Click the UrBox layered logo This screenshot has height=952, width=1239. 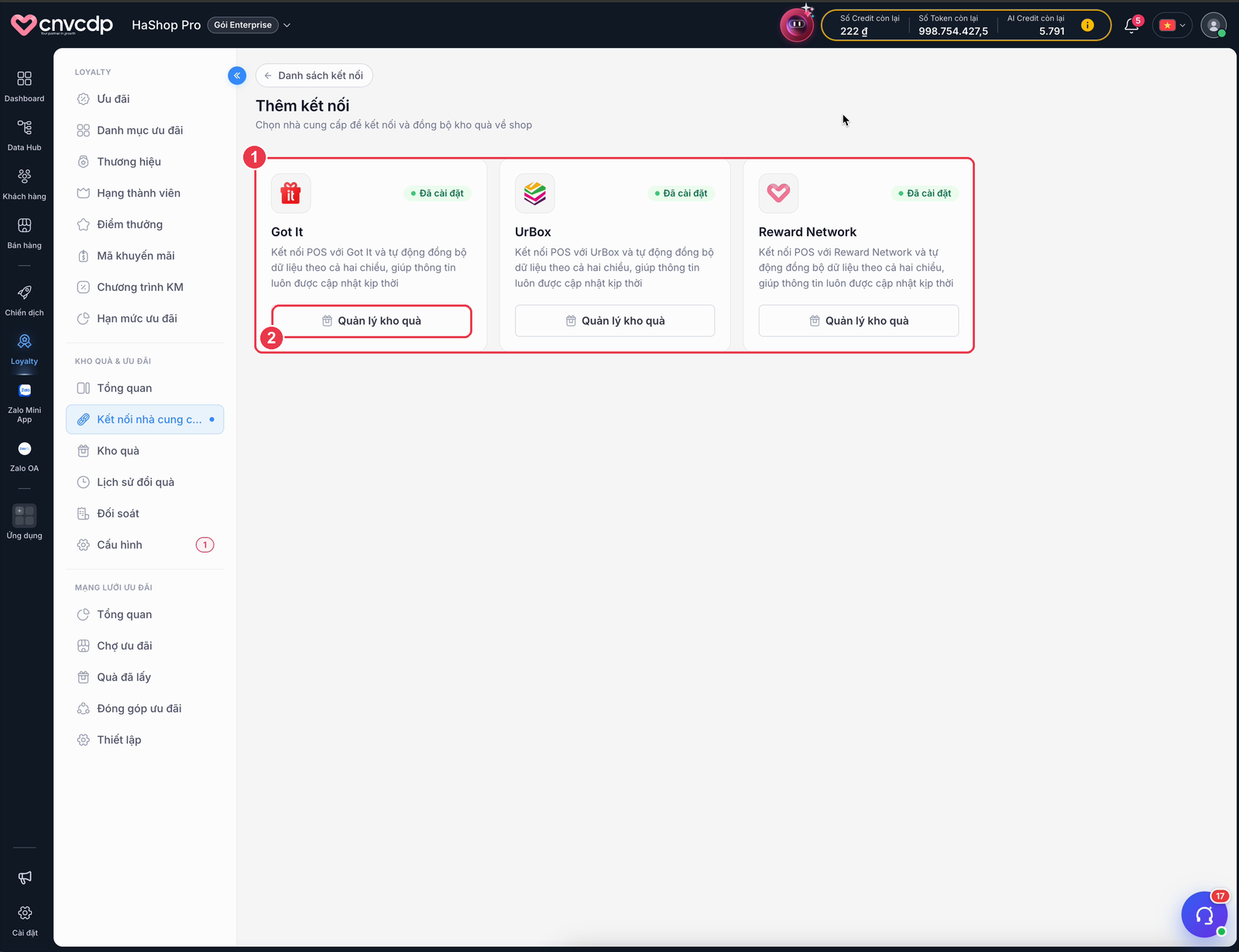tap(535, 193)
